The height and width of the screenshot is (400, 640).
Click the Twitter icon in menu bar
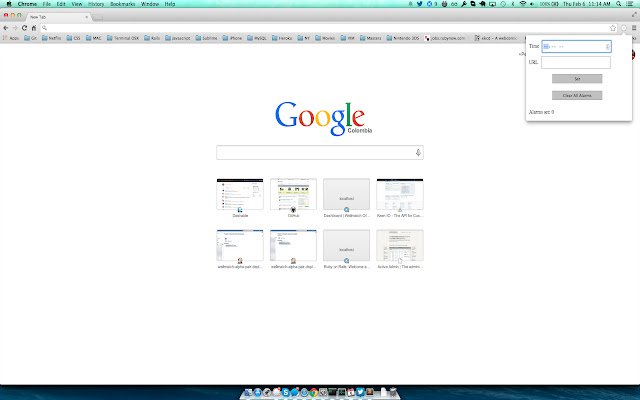coord(419,4)
